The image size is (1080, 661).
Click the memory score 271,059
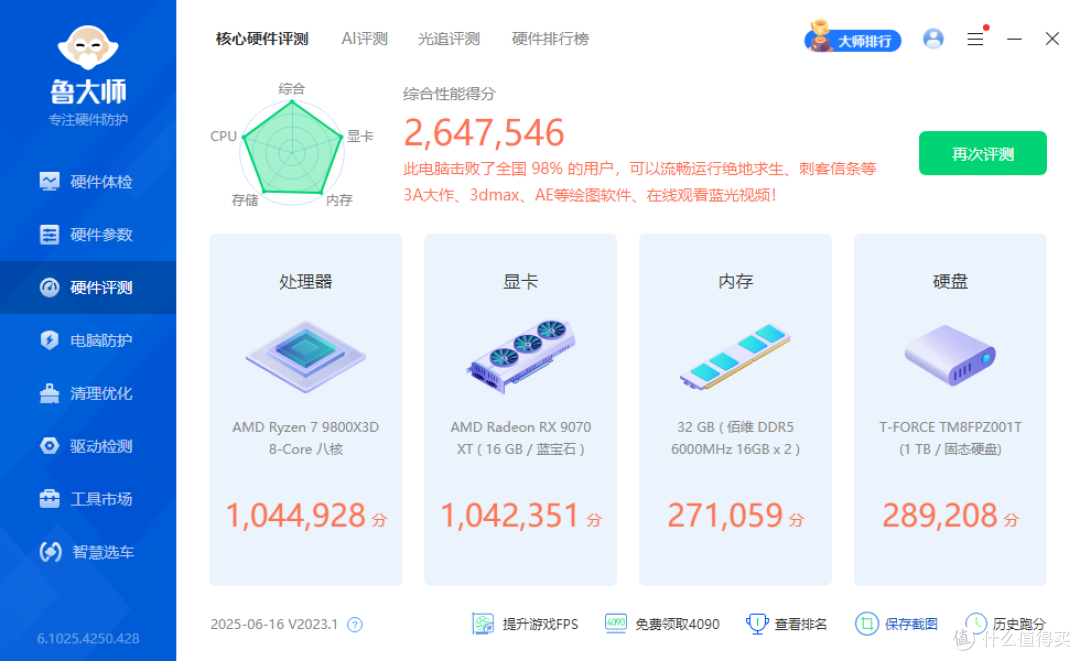(x=725, y=516)
